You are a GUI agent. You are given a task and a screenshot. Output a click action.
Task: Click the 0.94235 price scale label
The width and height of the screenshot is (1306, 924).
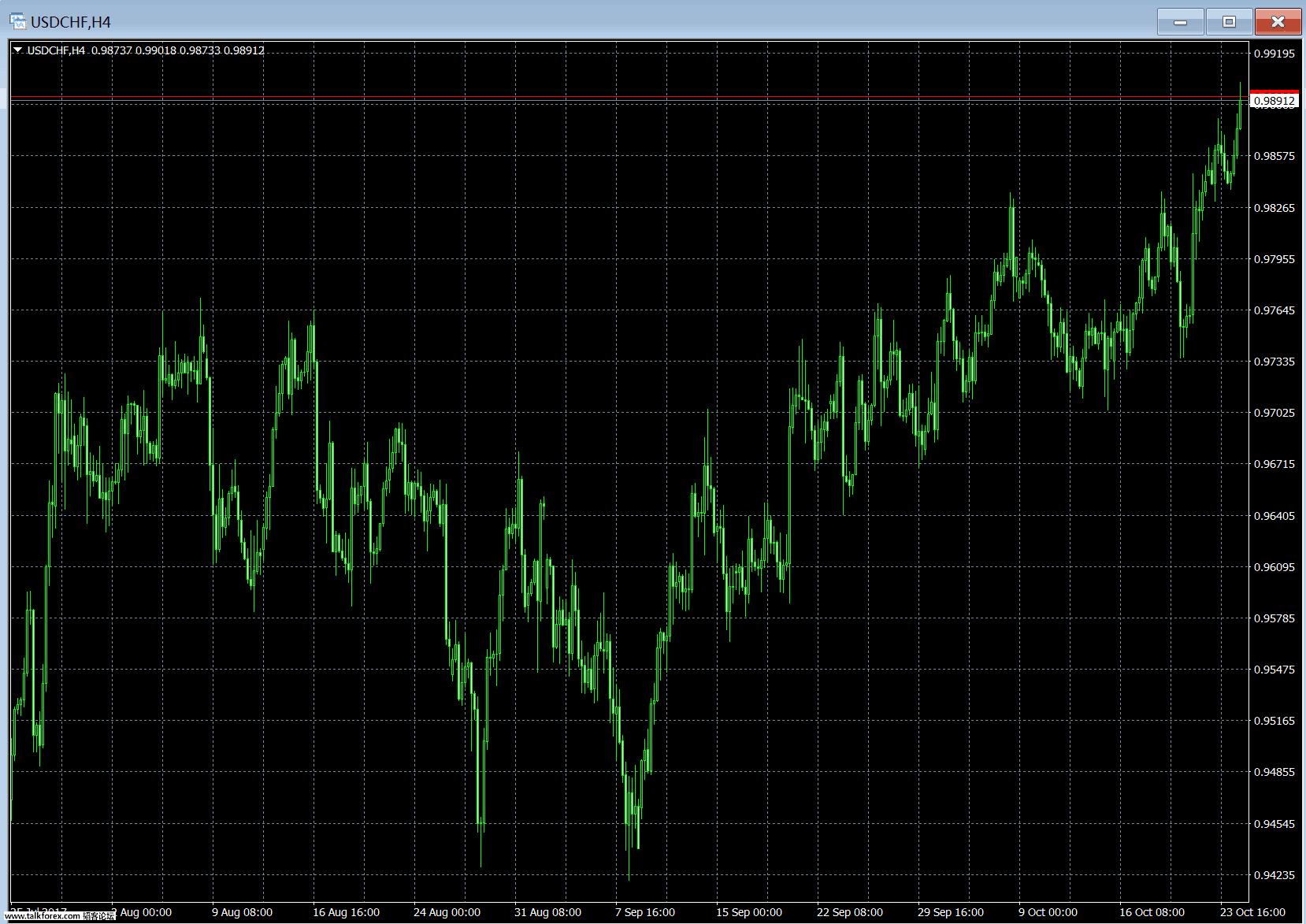tap(1274, 875)
